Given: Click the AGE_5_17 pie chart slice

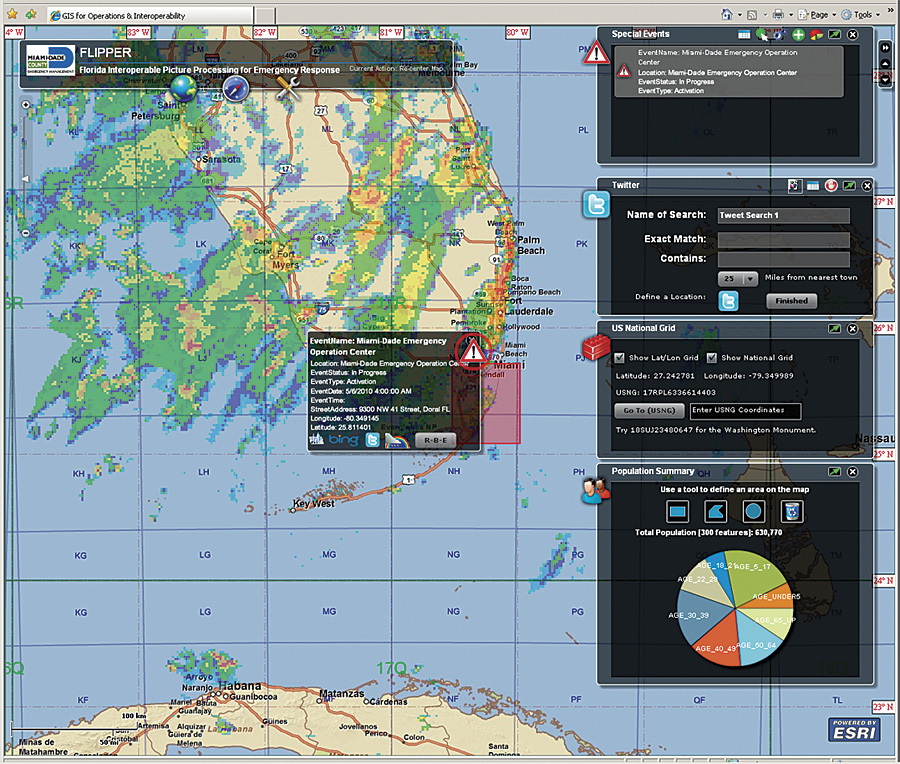Looking at the screenshot, I should [753, 576].
